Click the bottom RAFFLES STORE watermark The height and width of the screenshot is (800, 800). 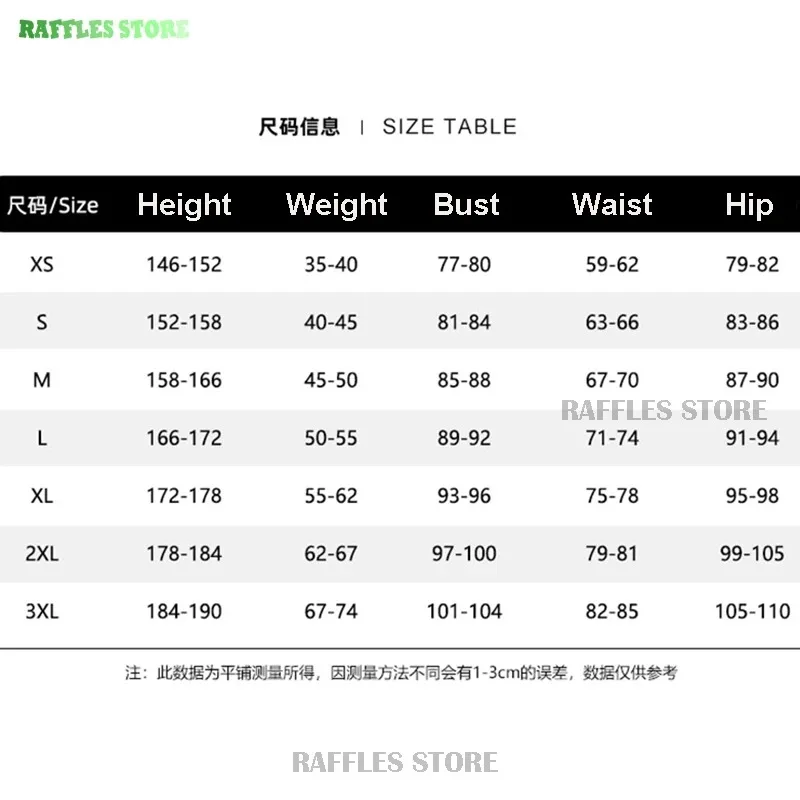[x=395, y=762]
